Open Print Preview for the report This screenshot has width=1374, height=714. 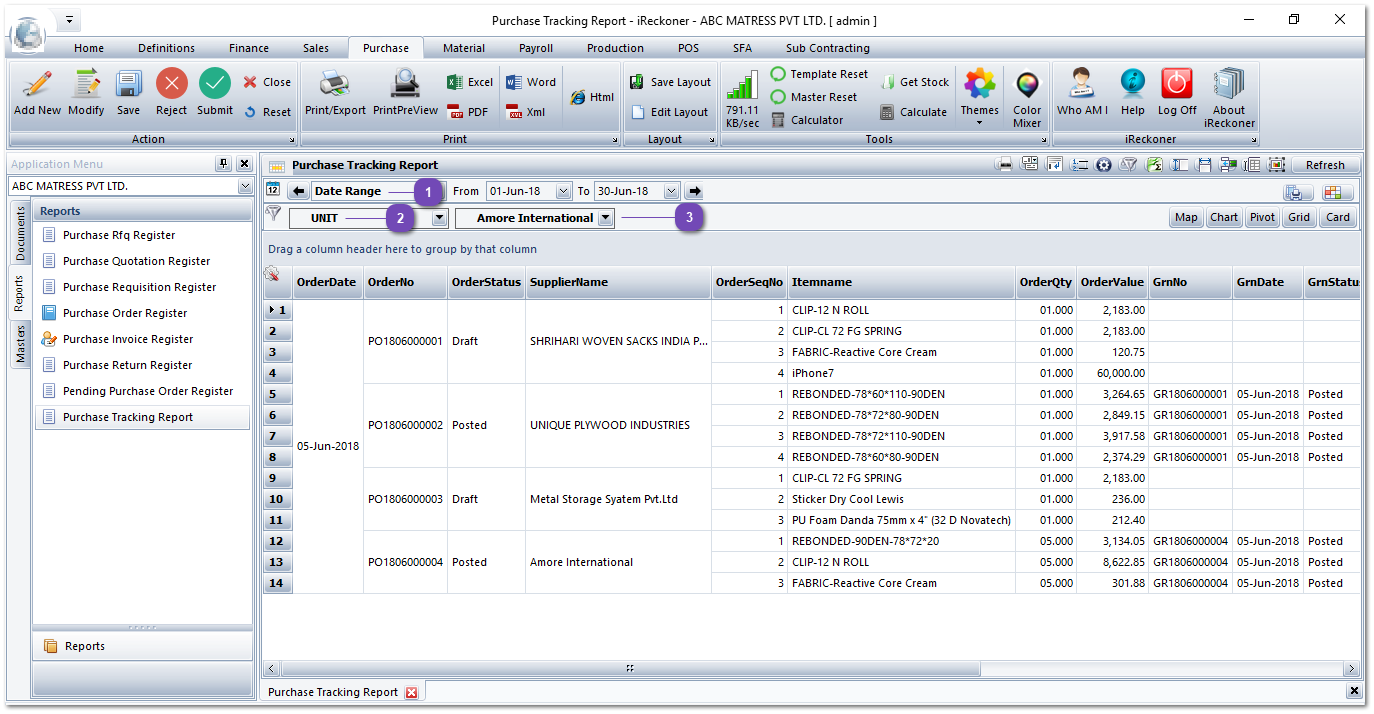pyautogui.click(x=405, y=95)
